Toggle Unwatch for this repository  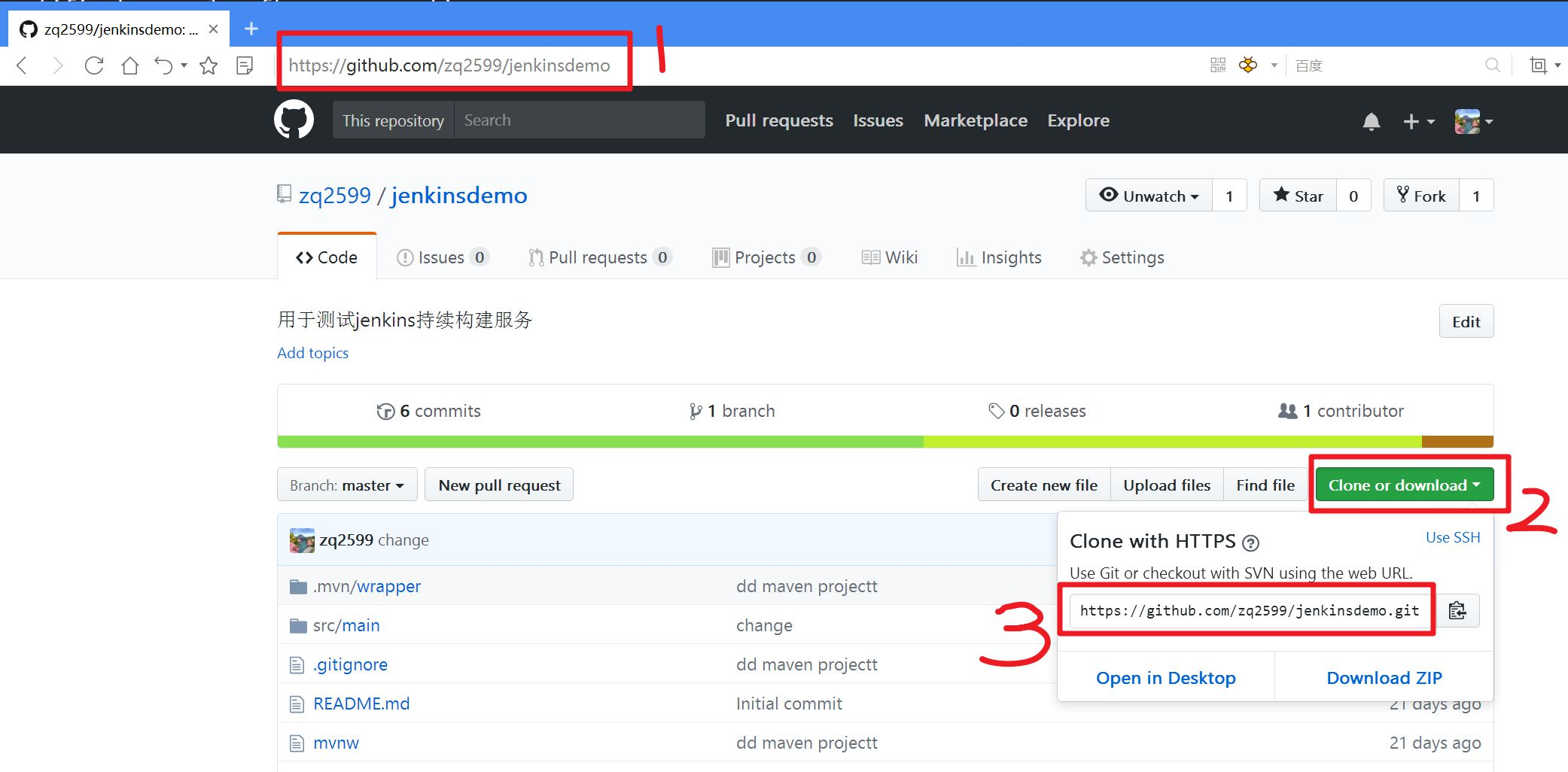tap(1149, 196)
